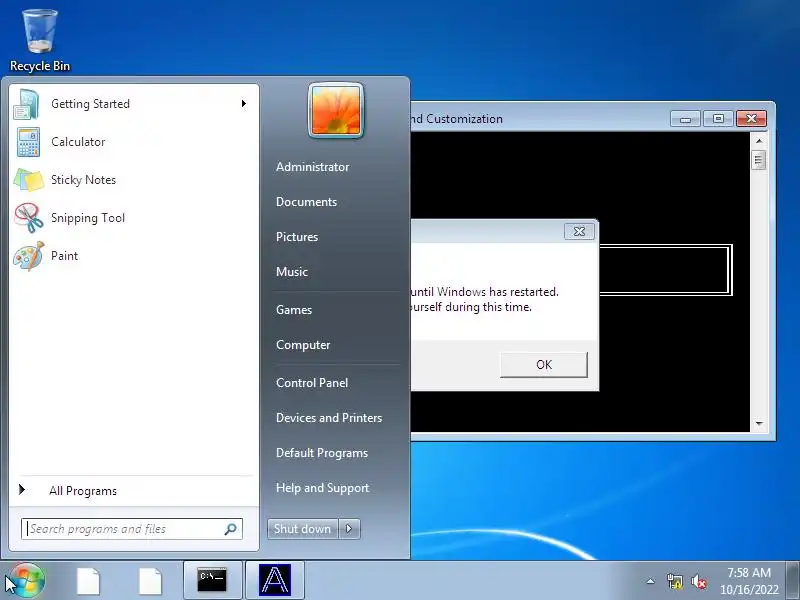Launch the Snipping Tool
The width and height of the screenshot is (800, 600).
(133, 218)
